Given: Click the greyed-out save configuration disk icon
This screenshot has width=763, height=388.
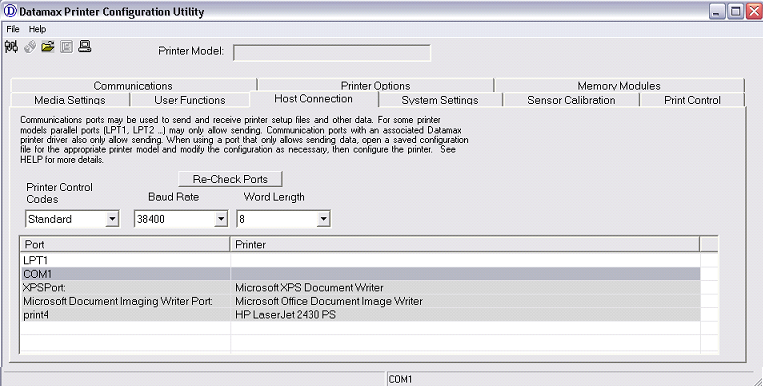Looking at the screenshot, I should click(x=66, y=47).
